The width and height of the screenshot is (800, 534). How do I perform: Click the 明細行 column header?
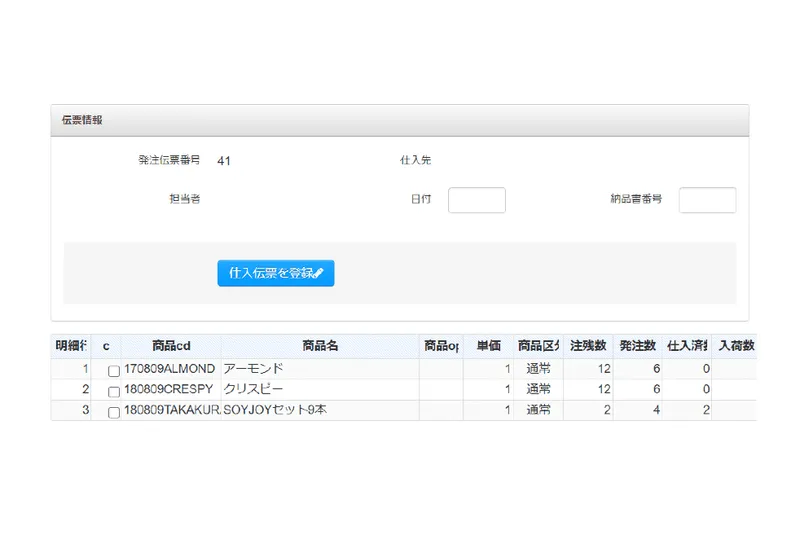coord(71,346)
